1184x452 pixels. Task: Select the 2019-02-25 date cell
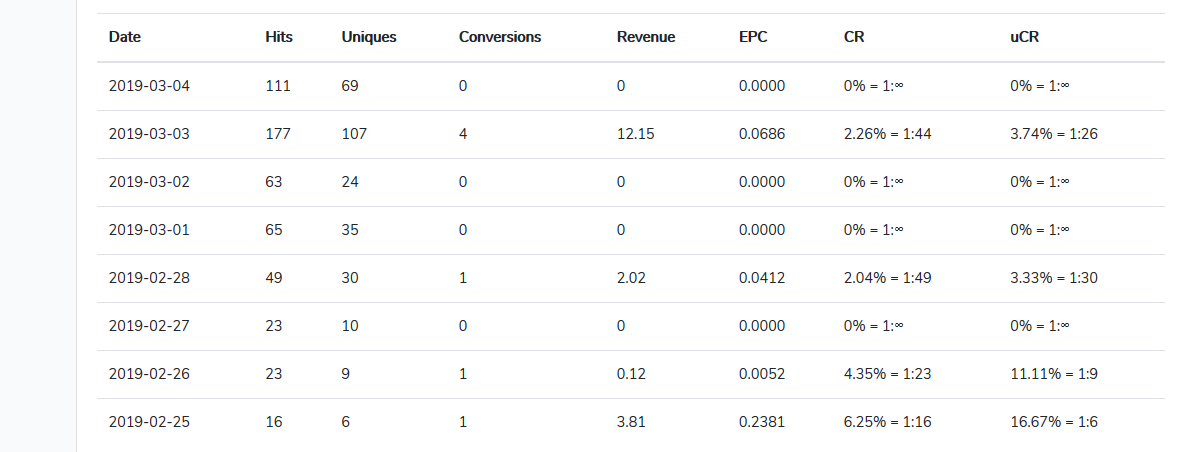tap(150, 422)
